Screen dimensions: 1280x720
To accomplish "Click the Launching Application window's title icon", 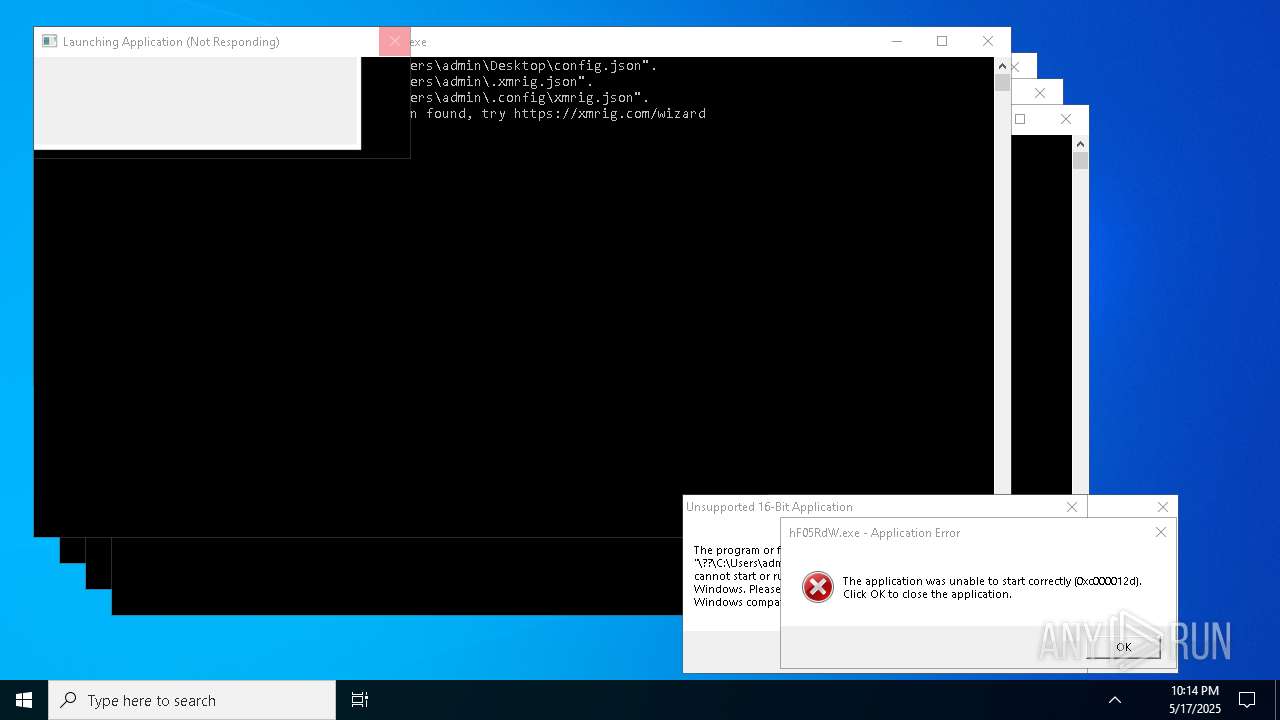I will tap(49, 41).
